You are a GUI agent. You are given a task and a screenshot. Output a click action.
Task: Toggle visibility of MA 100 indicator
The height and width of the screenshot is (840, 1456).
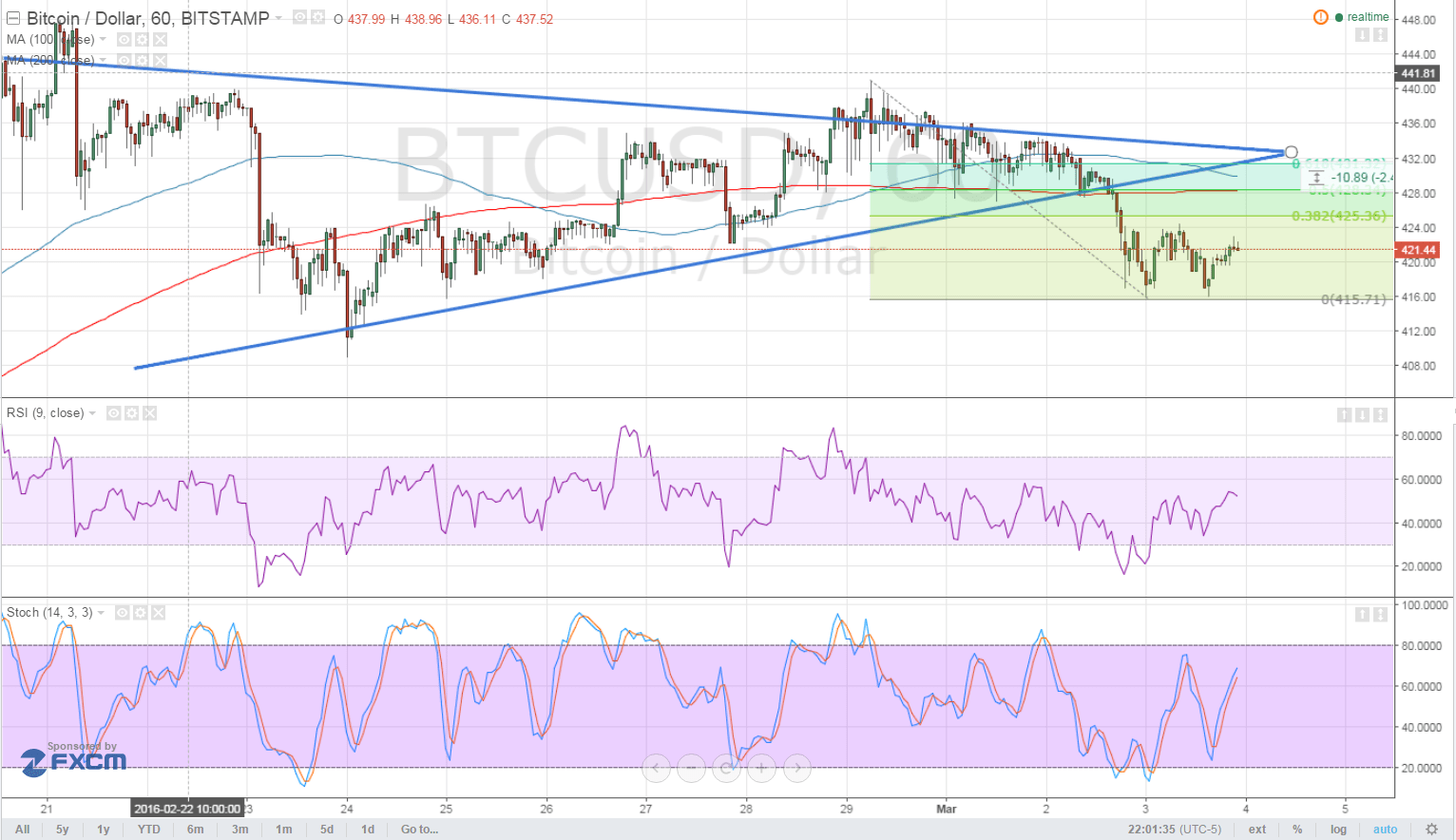pyautogui.click(x=124, y=40)
